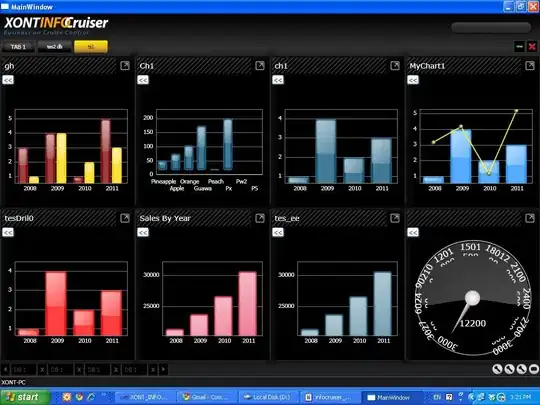540x405 pixels.
Task: Click the red X dashboard close icon
Action: 532,46
